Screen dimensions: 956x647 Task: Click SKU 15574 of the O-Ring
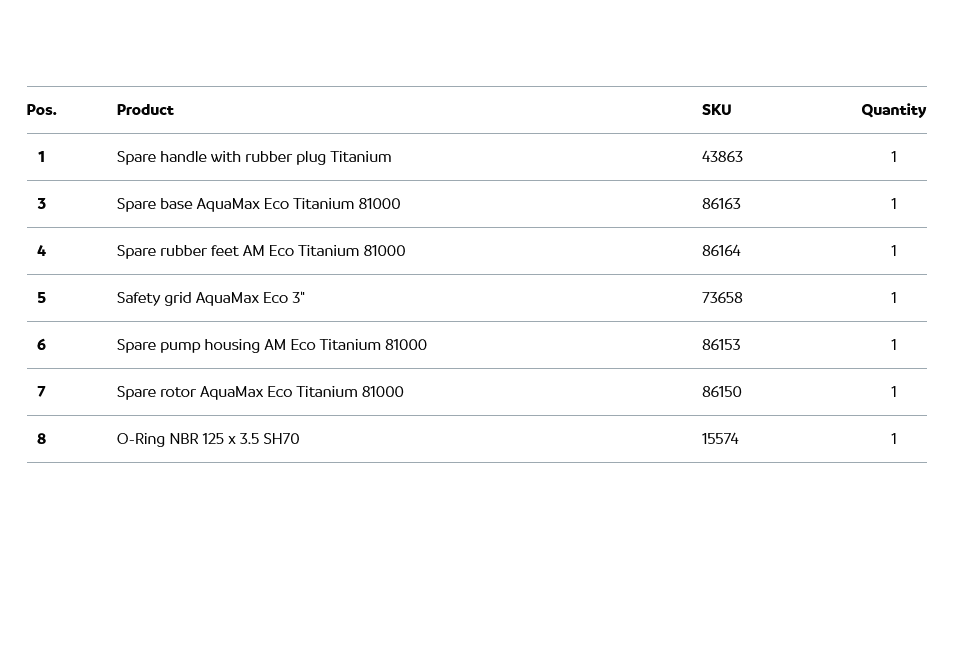coord(720,439)
